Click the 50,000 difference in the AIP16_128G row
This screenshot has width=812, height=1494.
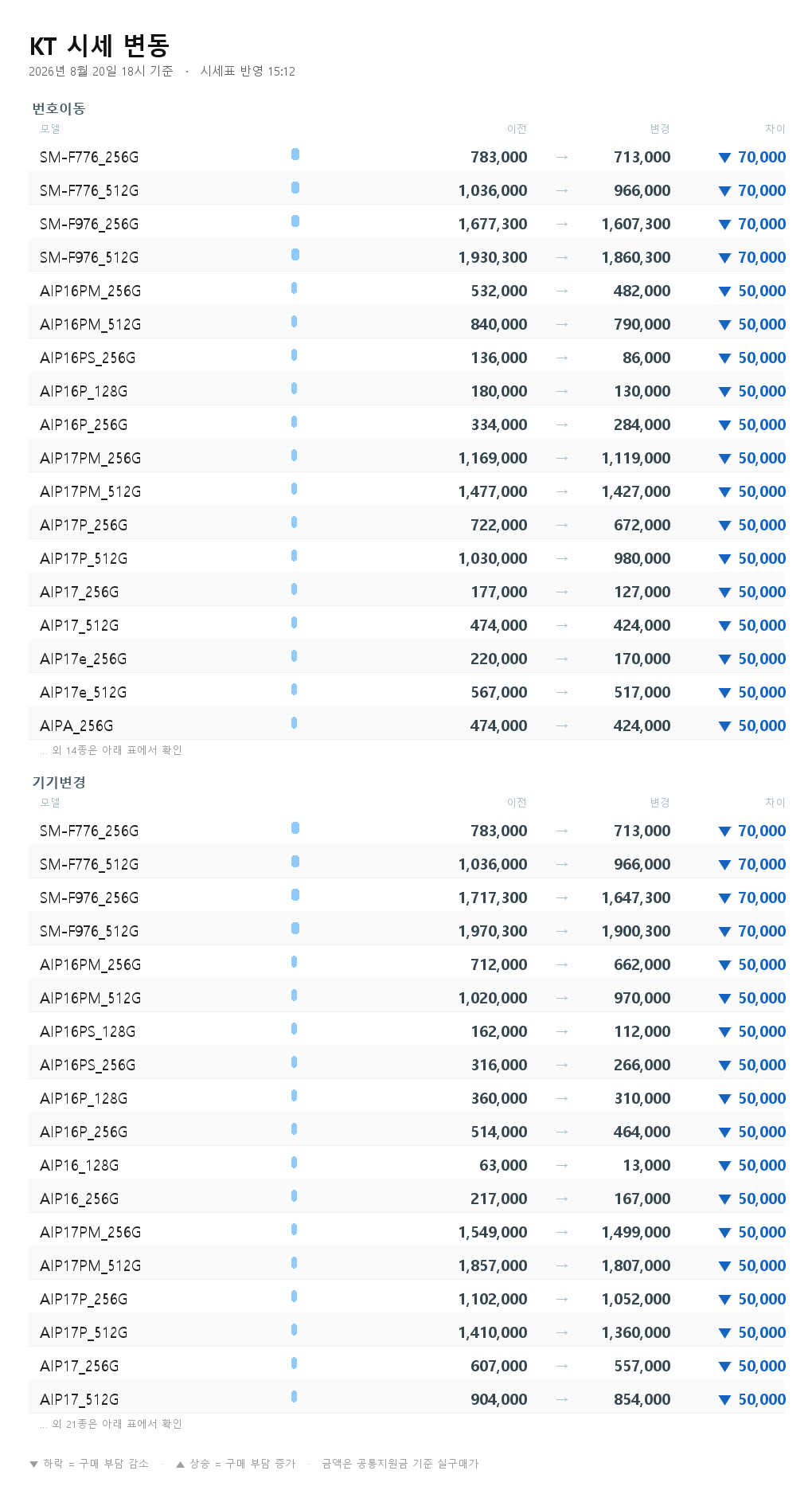coord(762,1166)
